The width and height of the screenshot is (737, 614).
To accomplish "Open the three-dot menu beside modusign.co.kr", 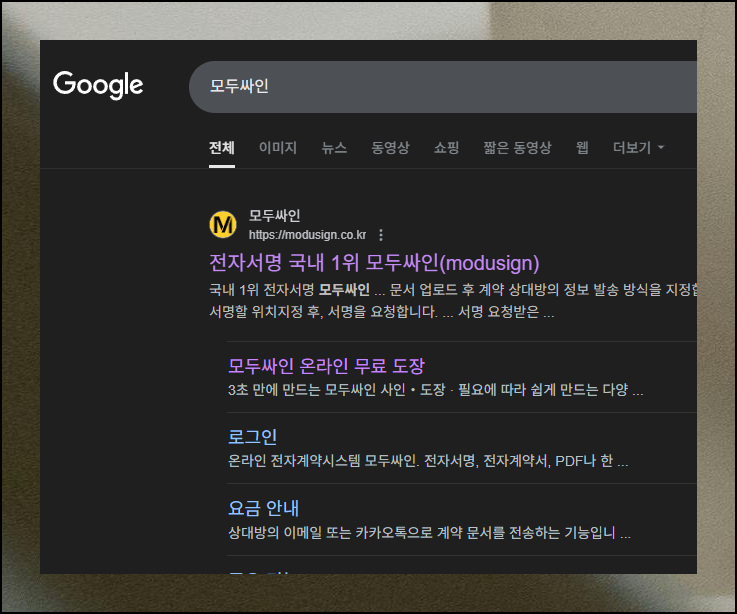I will 381,235.
